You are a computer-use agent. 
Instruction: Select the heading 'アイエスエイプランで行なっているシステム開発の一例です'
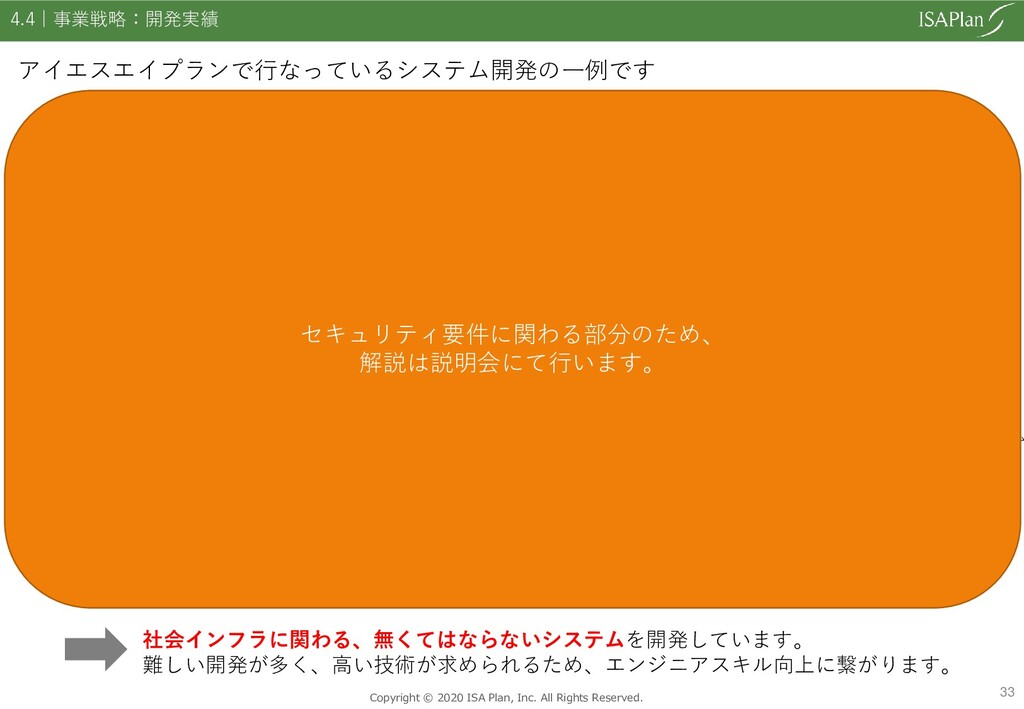(x=337, y=70)
